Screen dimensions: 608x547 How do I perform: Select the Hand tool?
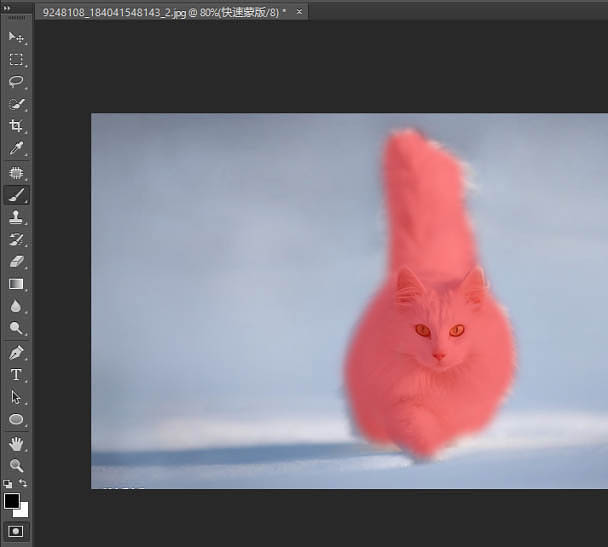[16, 443]
